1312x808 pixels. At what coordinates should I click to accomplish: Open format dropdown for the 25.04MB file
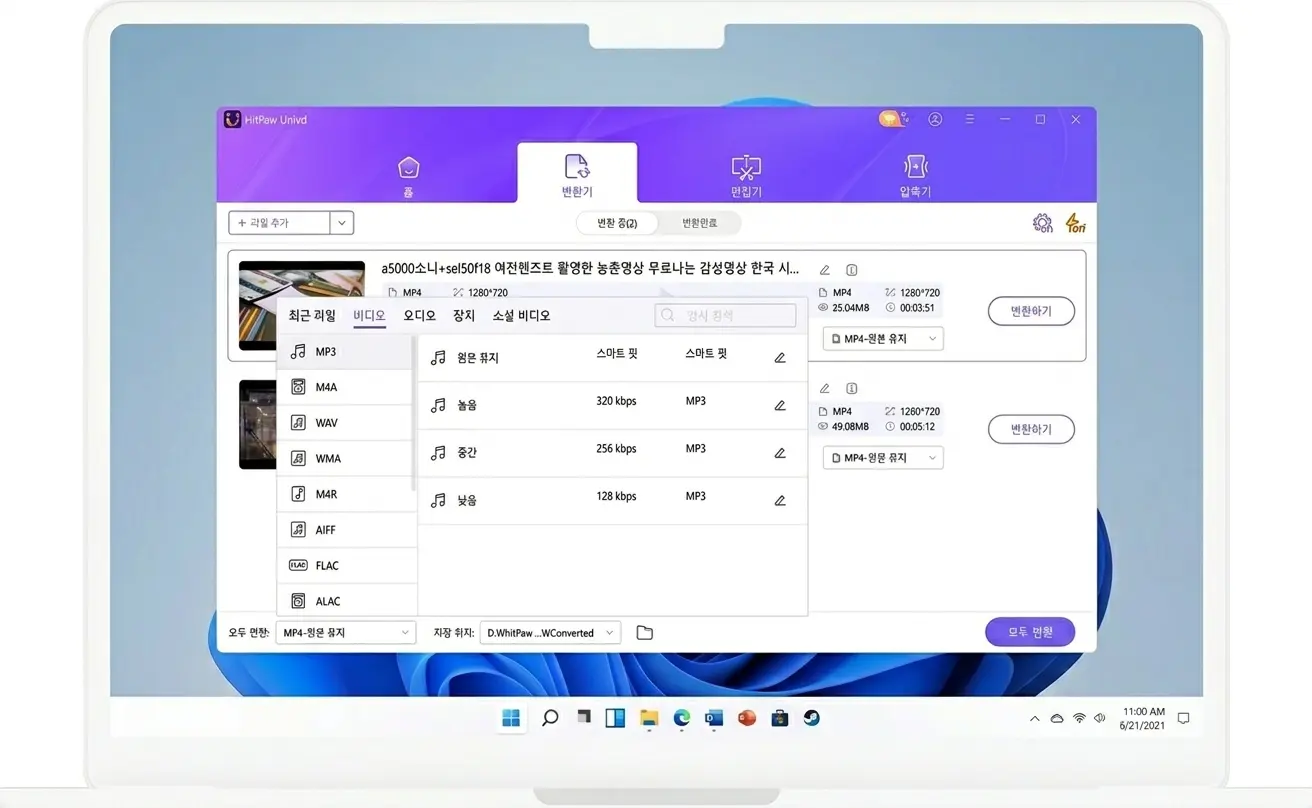click(x=883, y=339)
